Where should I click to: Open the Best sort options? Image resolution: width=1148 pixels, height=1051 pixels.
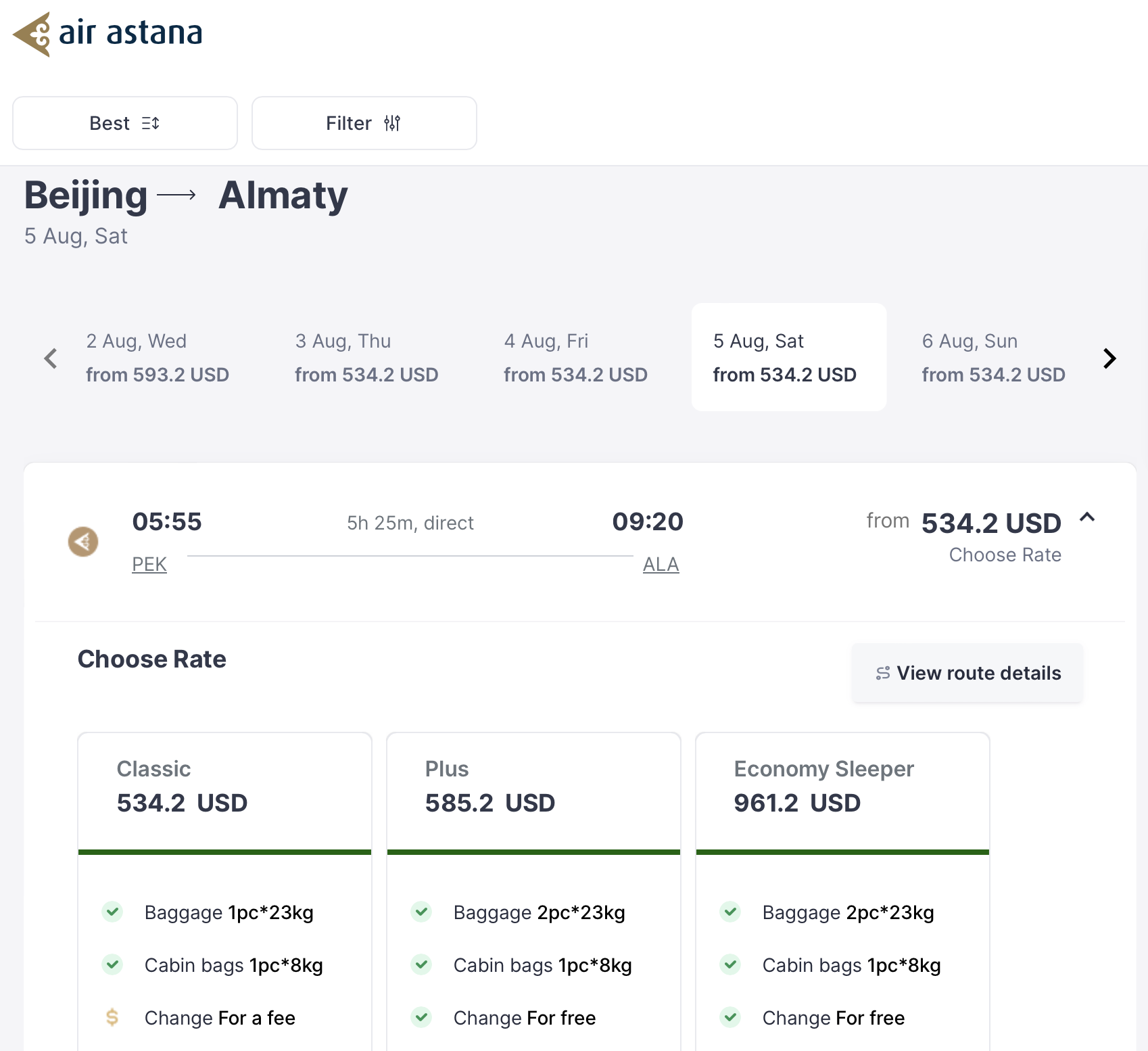[125, 123]
